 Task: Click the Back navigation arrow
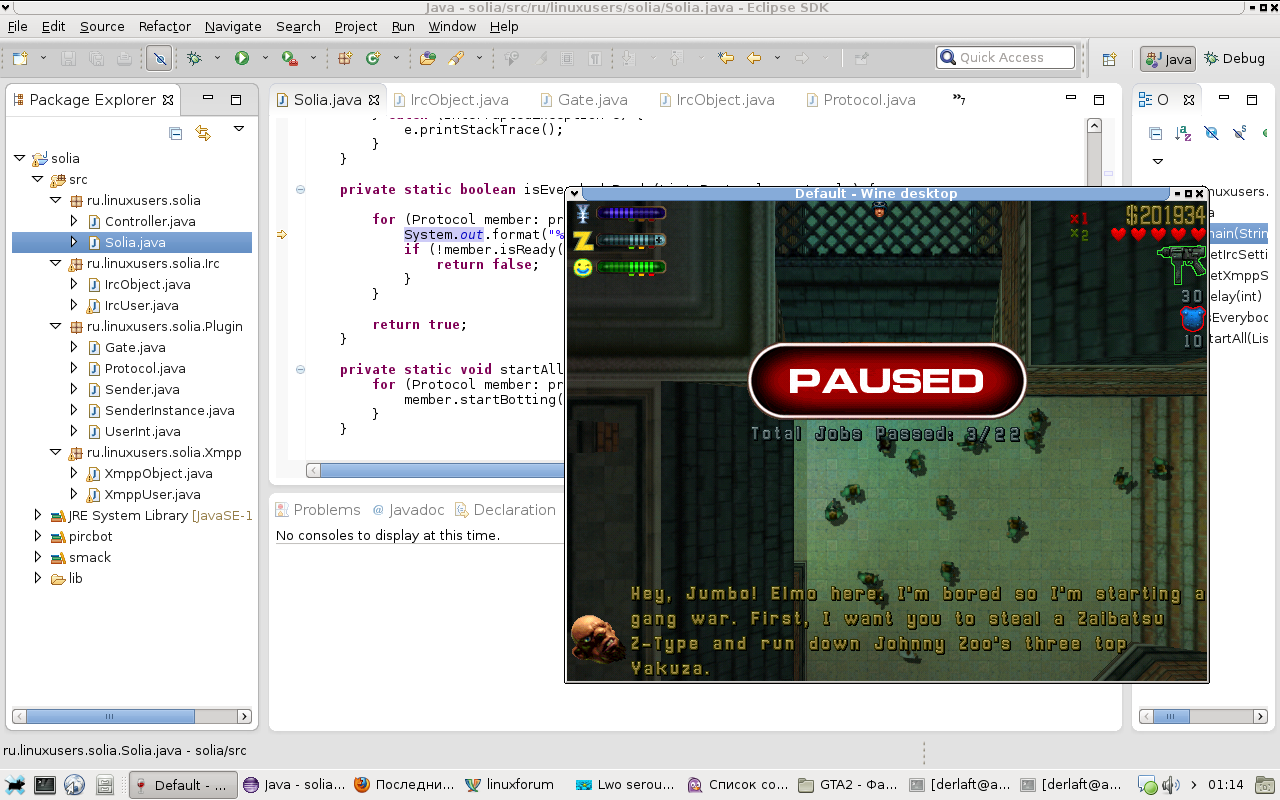[x=754, y=58]
